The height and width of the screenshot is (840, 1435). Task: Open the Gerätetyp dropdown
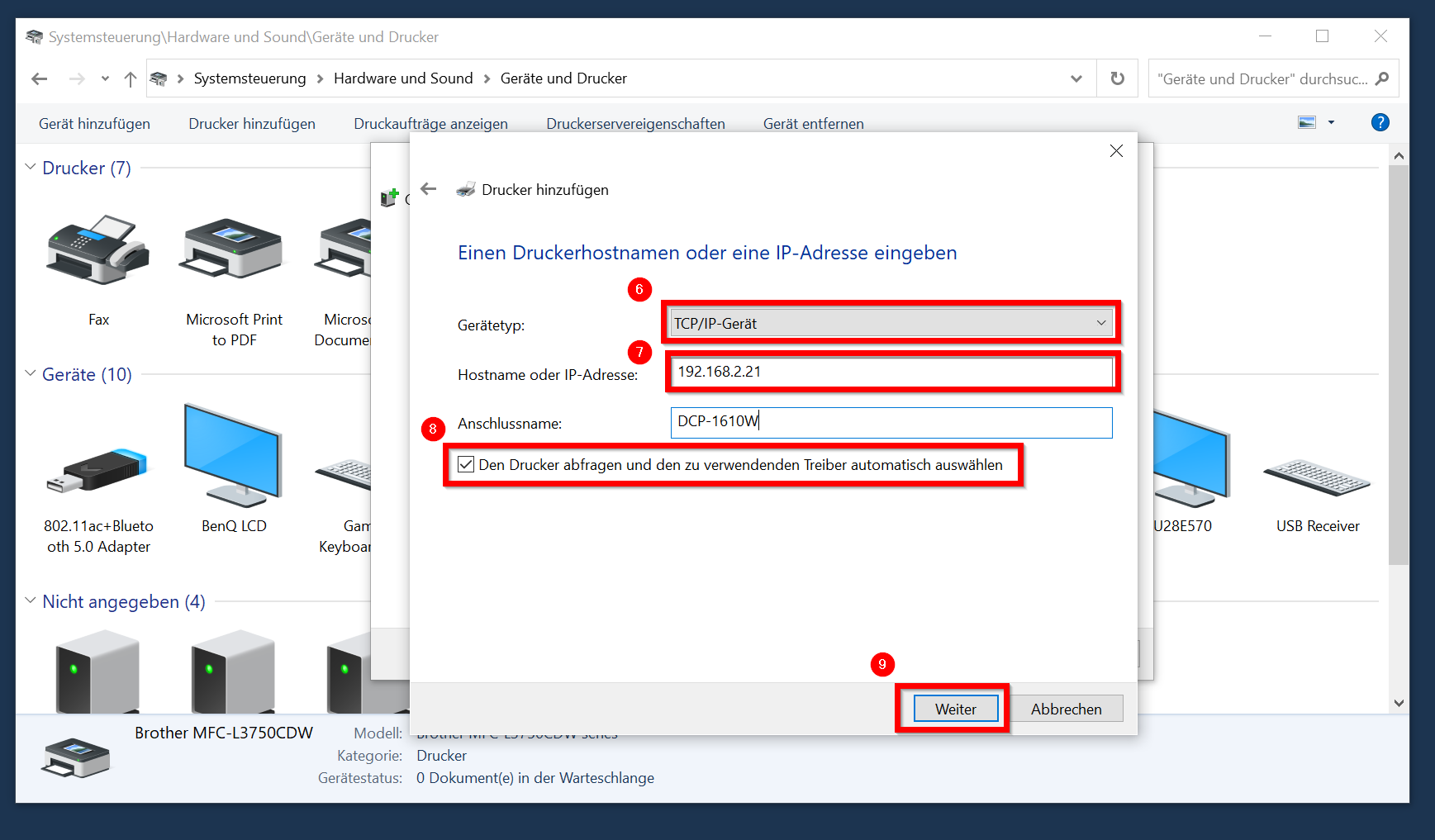[x=891, y=323]
